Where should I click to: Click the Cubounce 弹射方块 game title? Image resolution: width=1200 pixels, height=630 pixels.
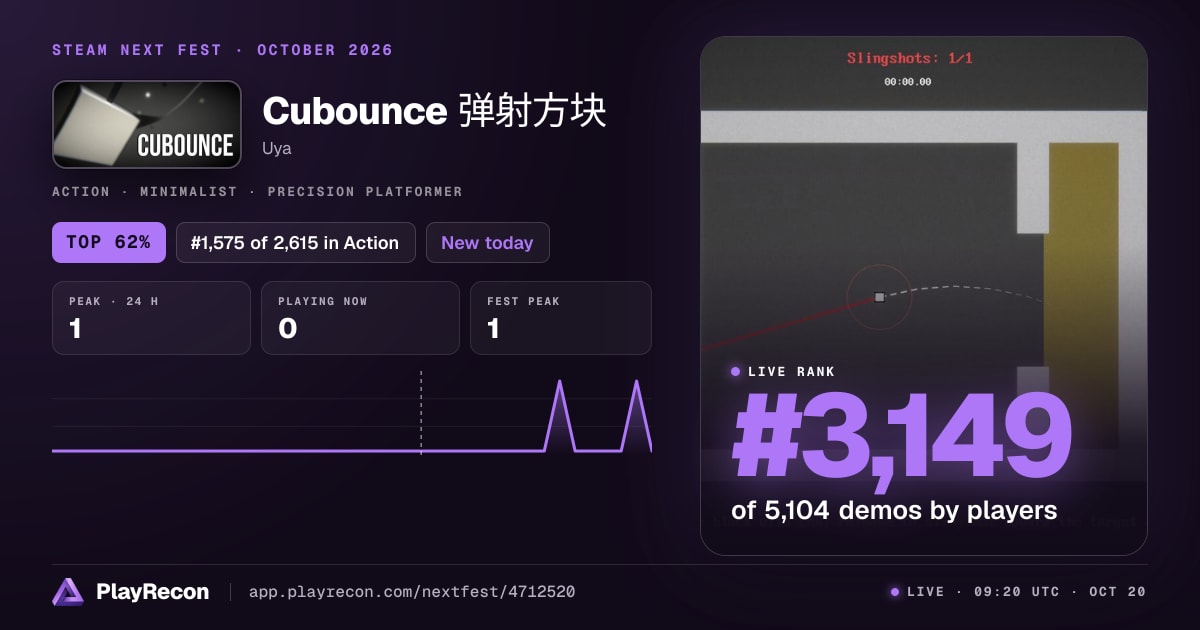point(434,112)
